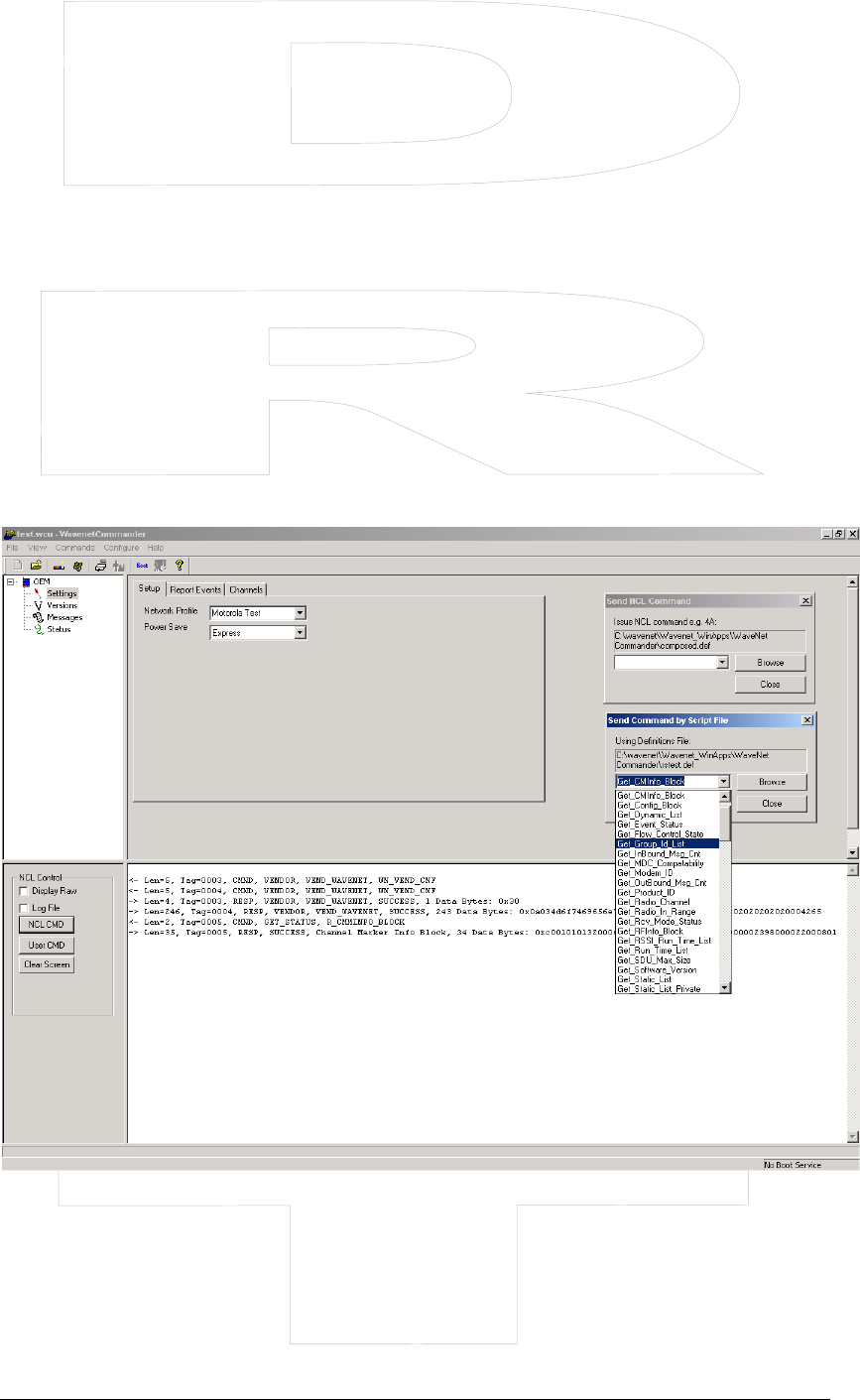Viewport: 860px width, 1400px height.
Task: Select Get_Modem_ID from the list
Action: (667, 873)
